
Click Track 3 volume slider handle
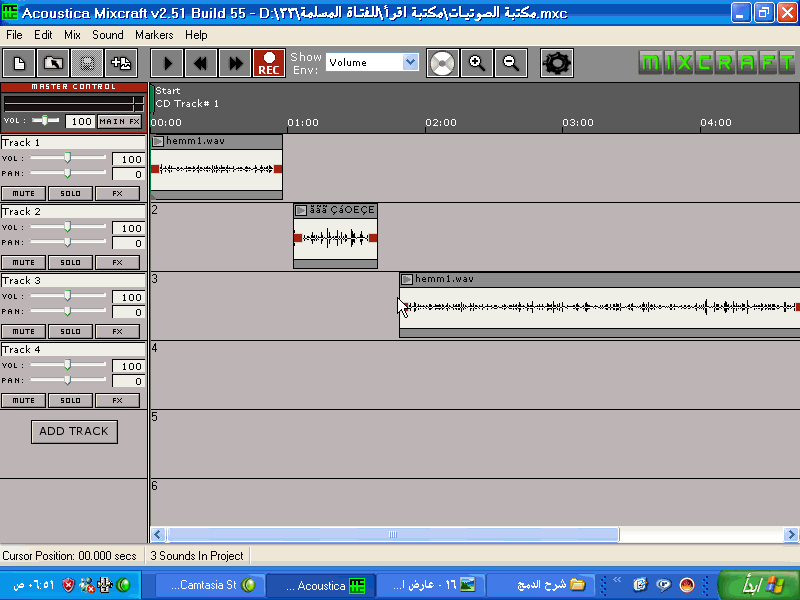point(67,295)
